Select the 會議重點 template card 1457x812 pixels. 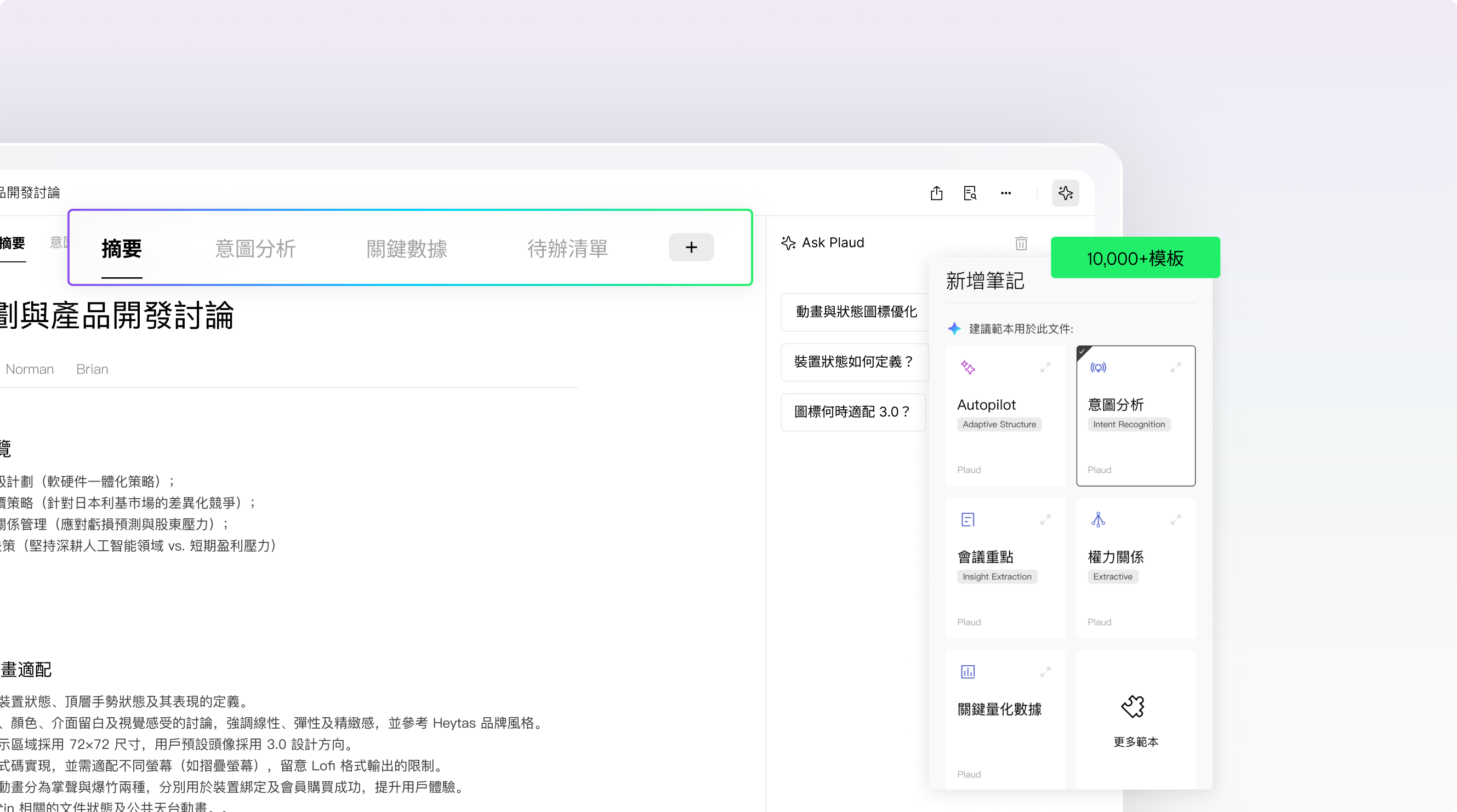[1005, 568]
